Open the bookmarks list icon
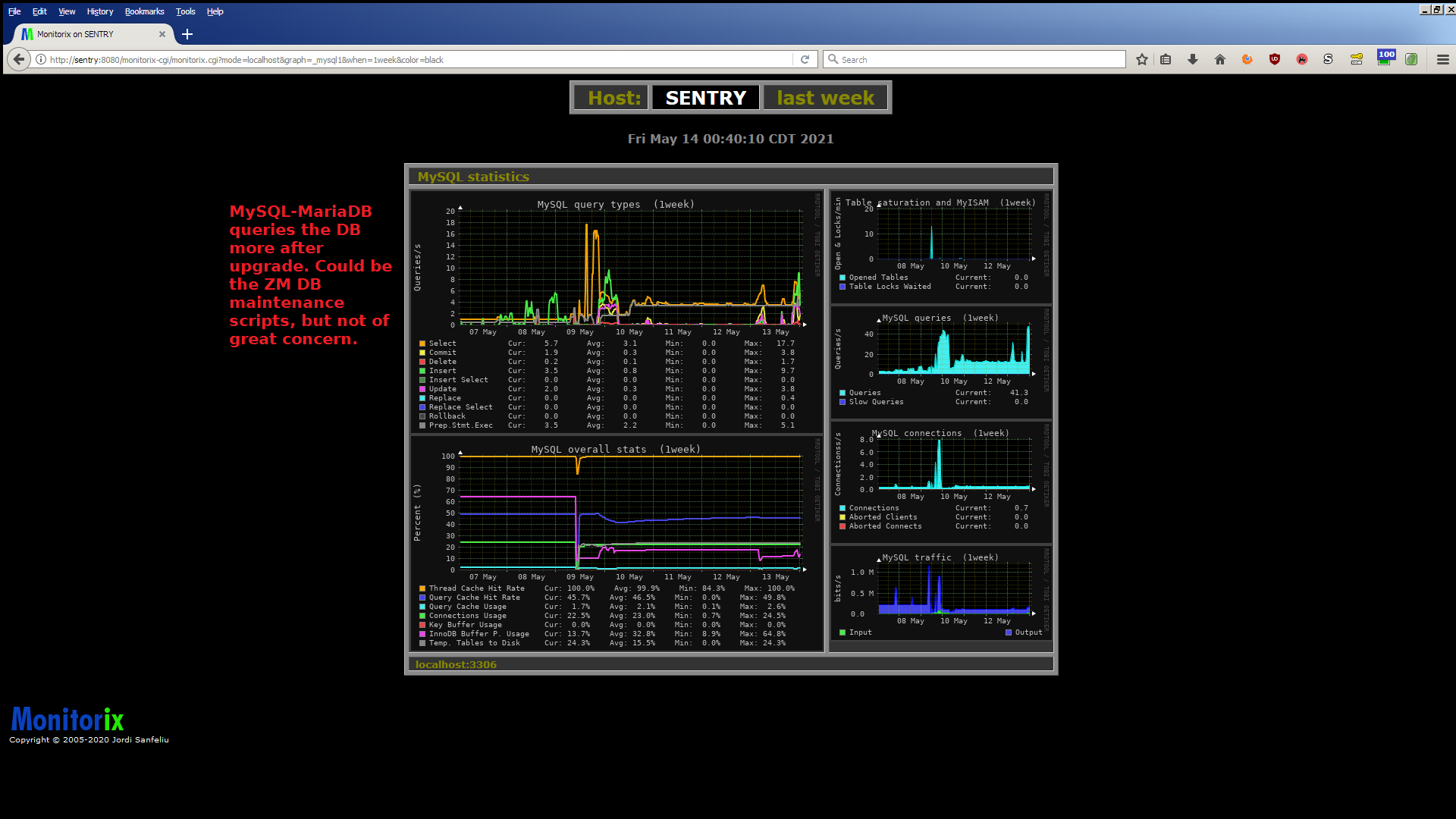This screenshot has width=1456, height=819. click(1166, 59)
